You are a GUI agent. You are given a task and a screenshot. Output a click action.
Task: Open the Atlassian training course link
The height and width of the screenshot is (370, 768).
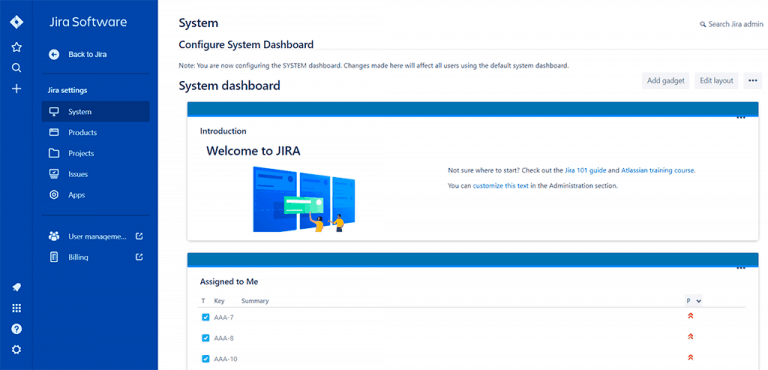pyautogui.click(x=657, y=171)
